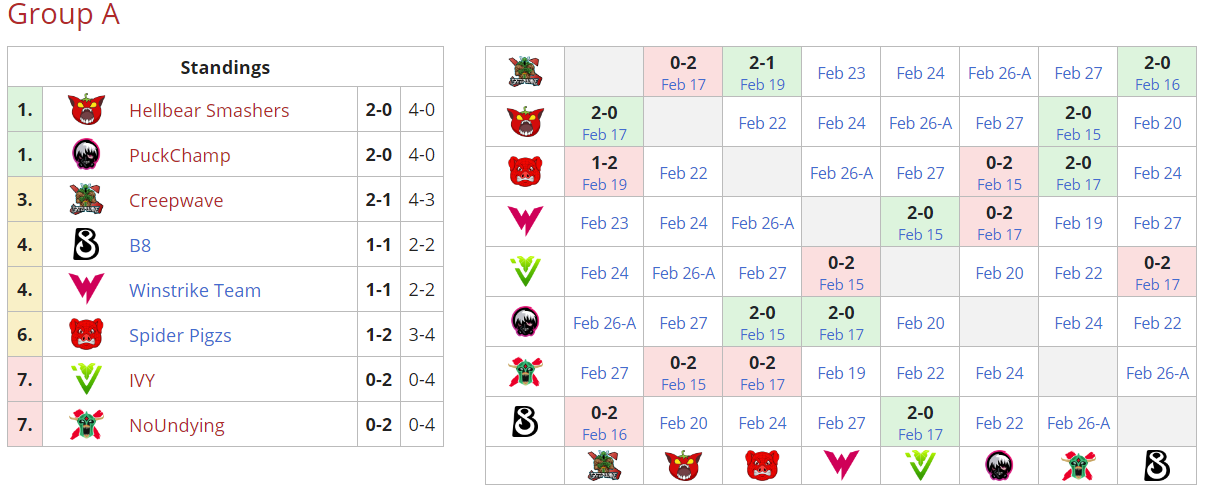Image resolution: width=1205 pixels, height=489 pixels.
Task: Go to the NoUndying team page link
Action: (177, 425)
